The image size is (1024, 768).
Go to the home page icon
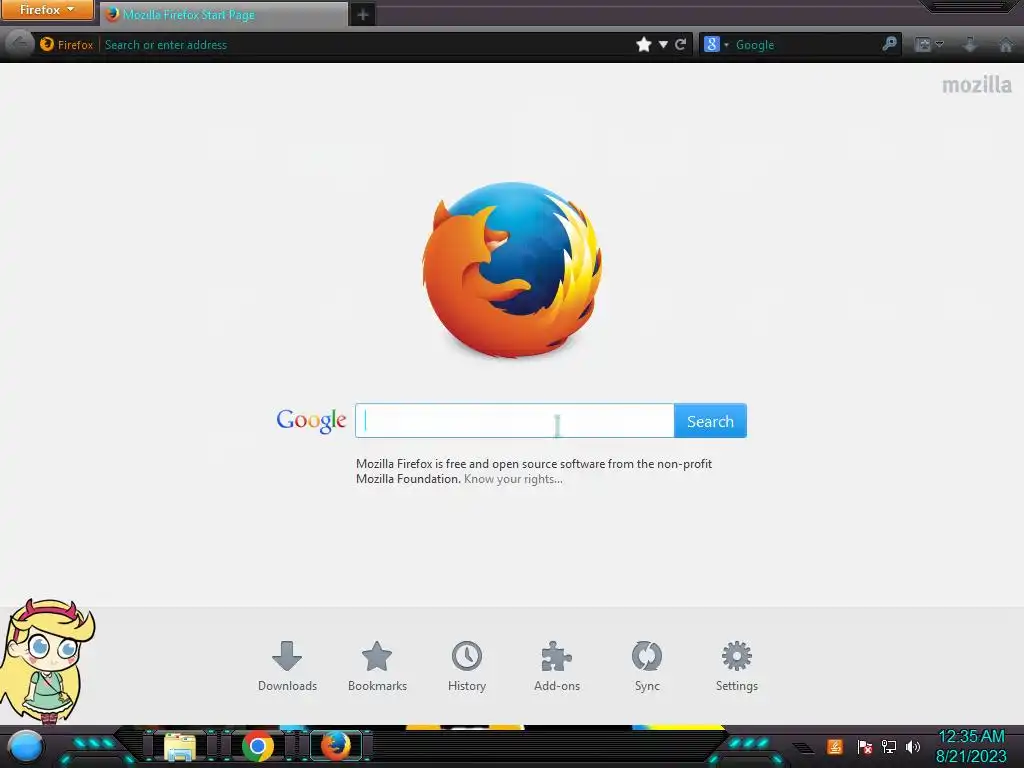coord(1006,44)
